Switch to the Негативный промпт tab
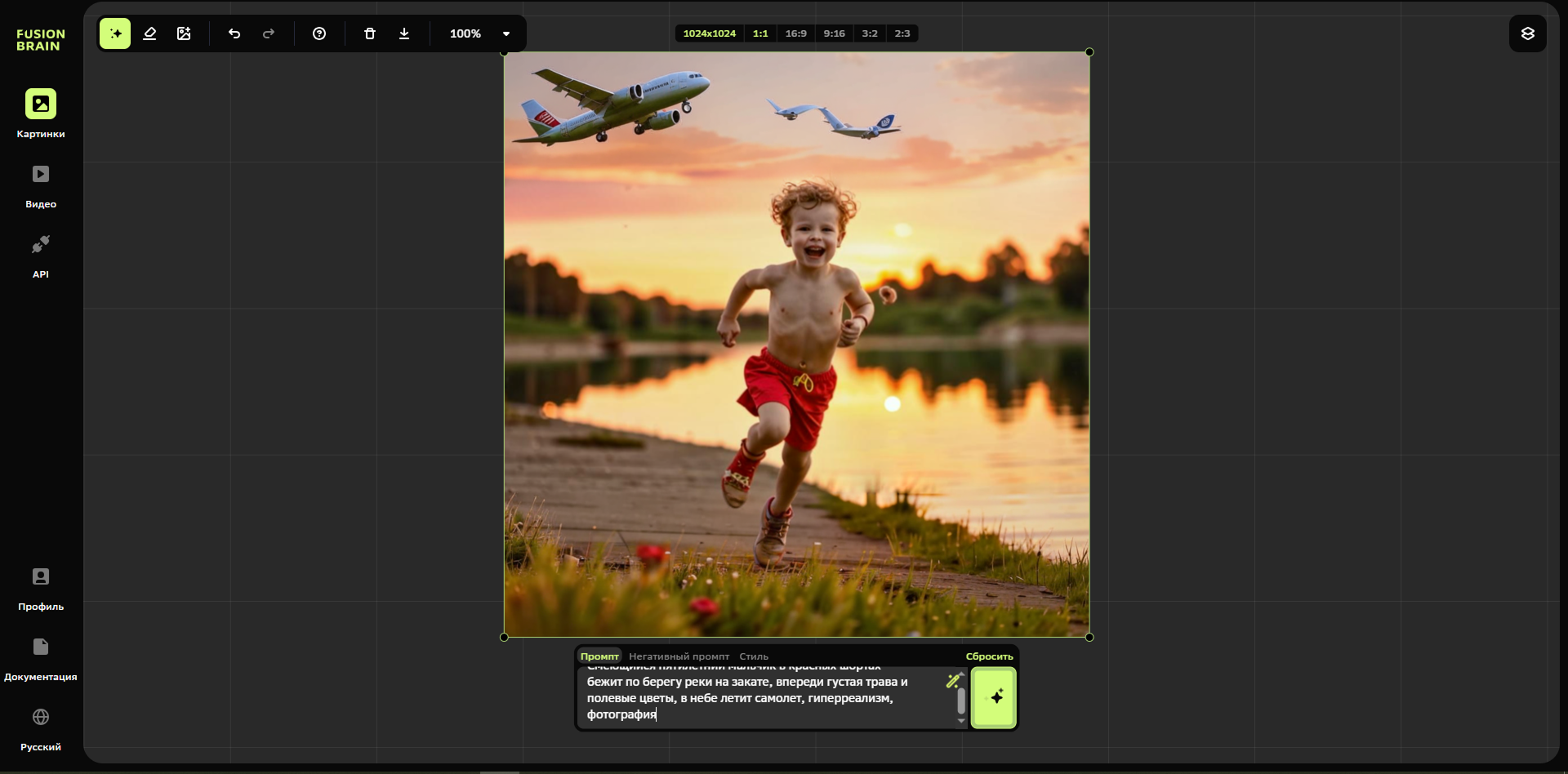This screenshot has width=1568, height=774. 679,656
